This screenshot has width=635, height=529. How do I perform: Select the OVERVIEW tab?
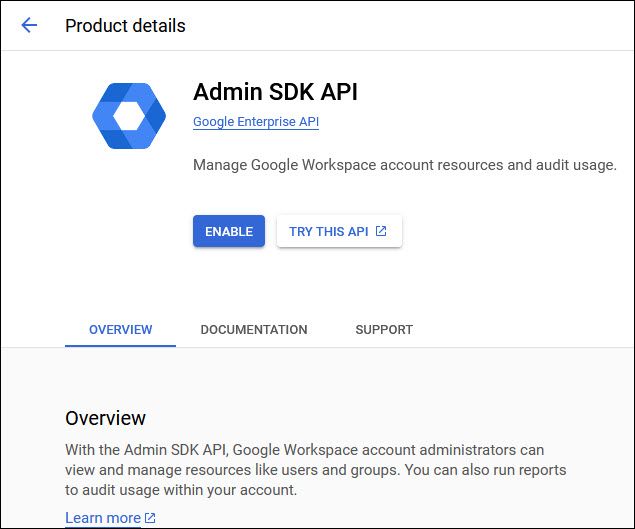point(120,329)
